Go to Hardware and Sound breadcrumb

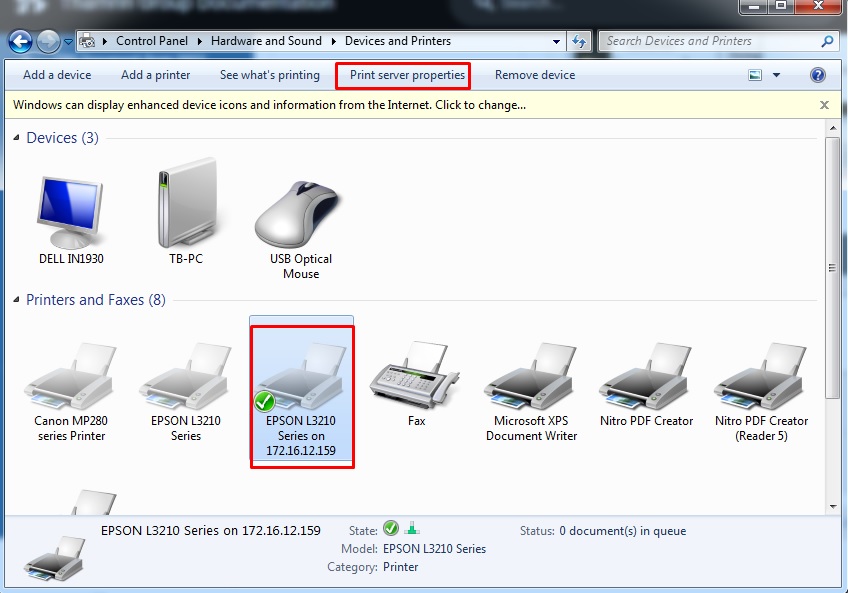266,41
